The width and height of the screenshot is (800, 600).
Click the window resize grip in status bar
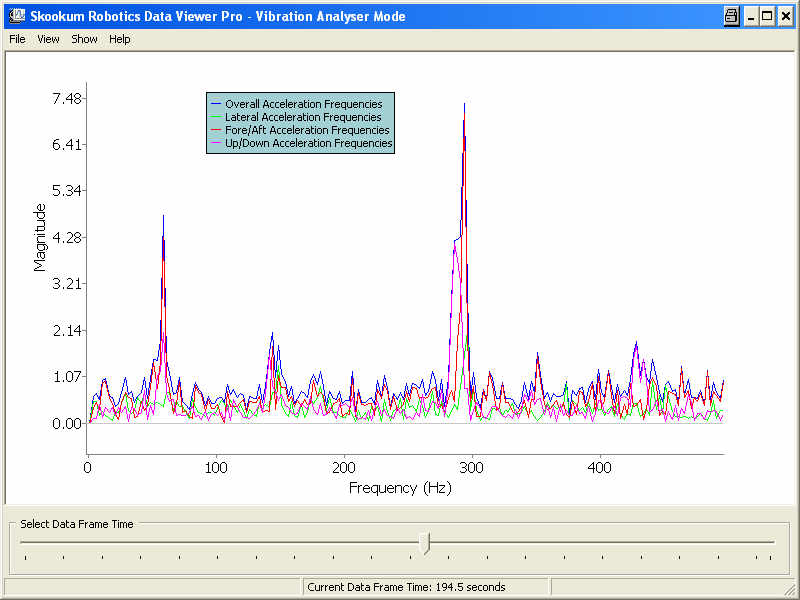[790, 589]
